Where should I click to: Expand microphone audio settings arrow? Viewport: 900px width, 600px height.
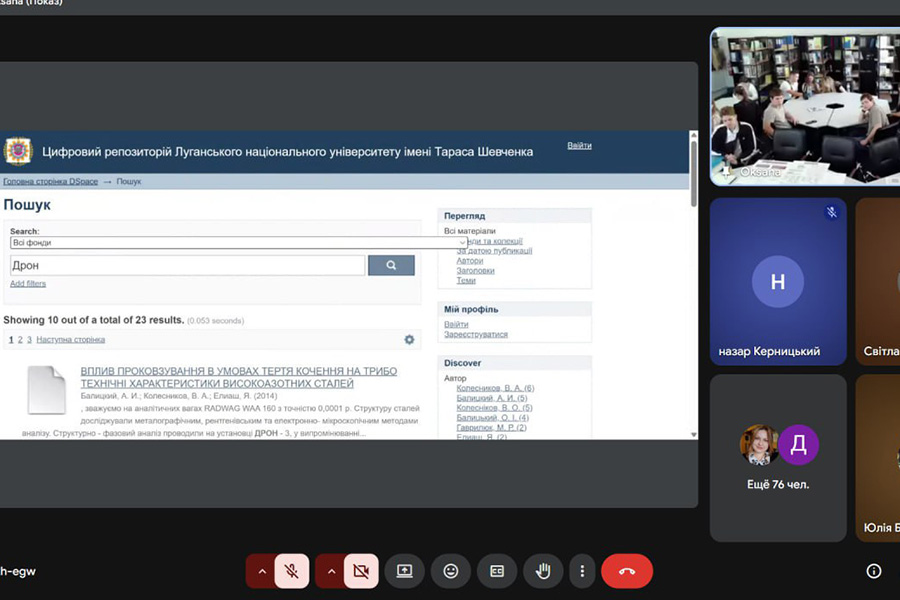tap(262, 571)
